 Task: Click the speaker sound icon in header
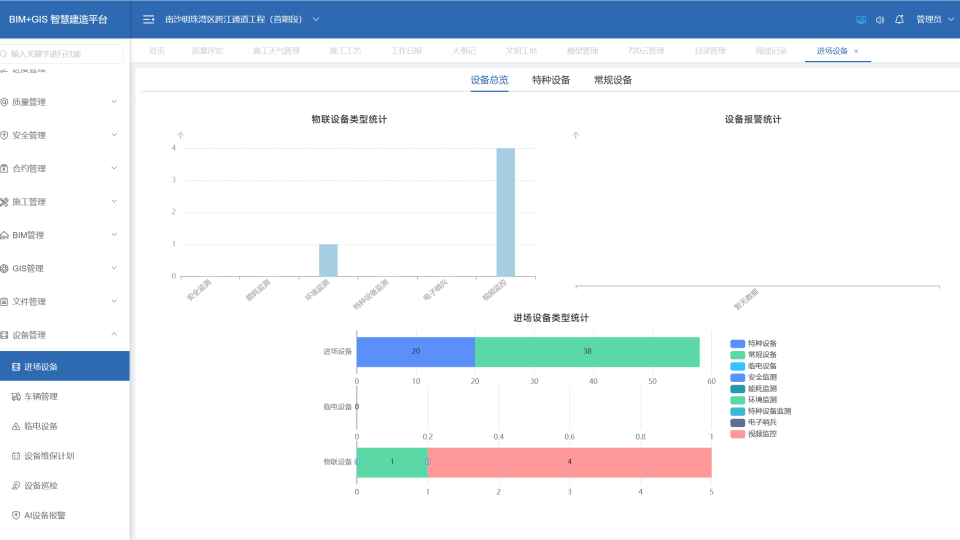click(880, 19)
